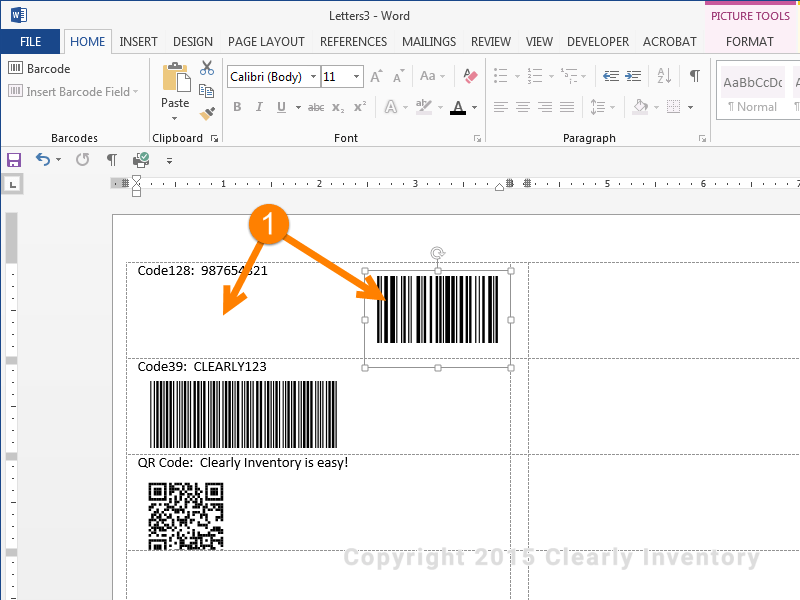The width and height of the screenshot is (800, 600).
Task: Align text left
Action: point(501,107)
